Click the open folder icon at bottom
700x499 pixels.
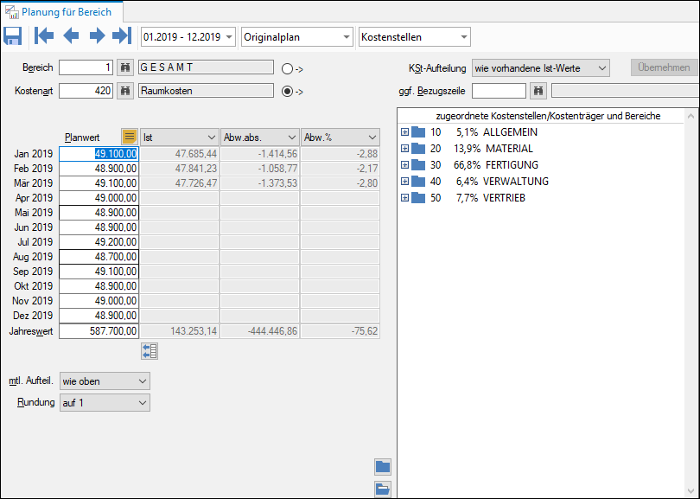(x=383, y=489)
